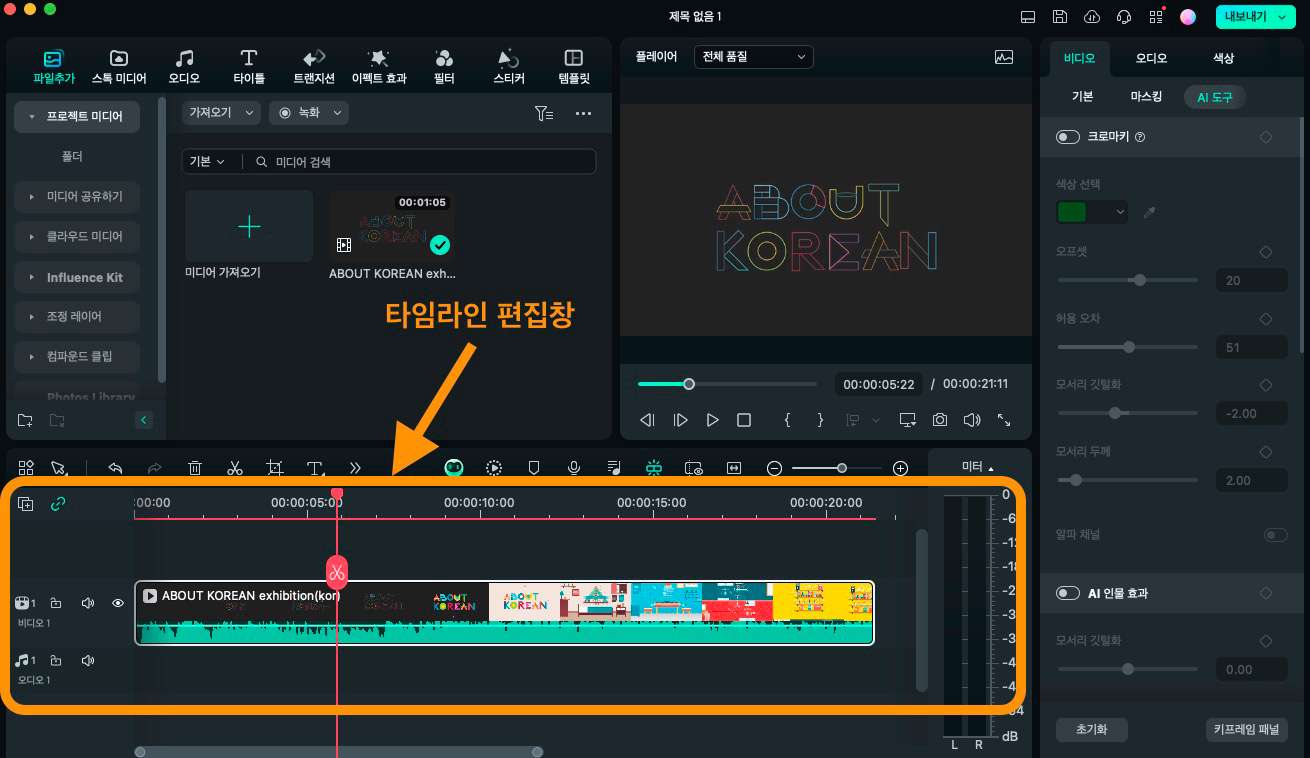The image size is (1310, 758).
Task: Open the filter and sort icon in the media panel
Action: tap(543, 113)
